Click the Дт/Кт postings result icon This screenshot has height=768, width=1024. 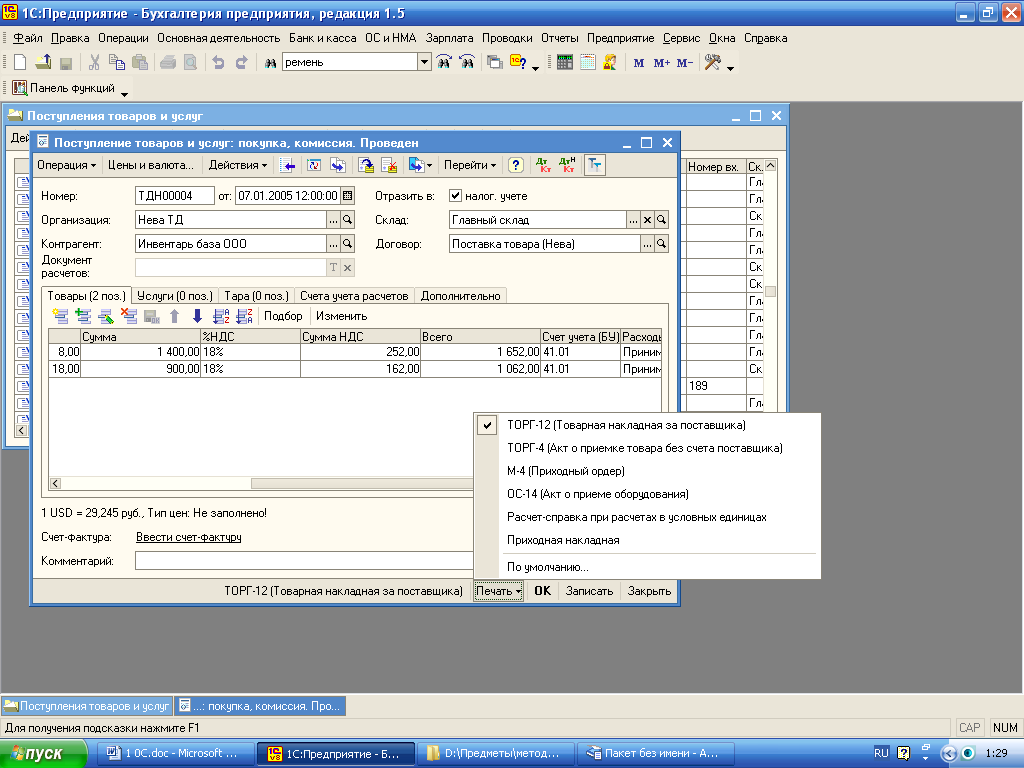point(543,165)
